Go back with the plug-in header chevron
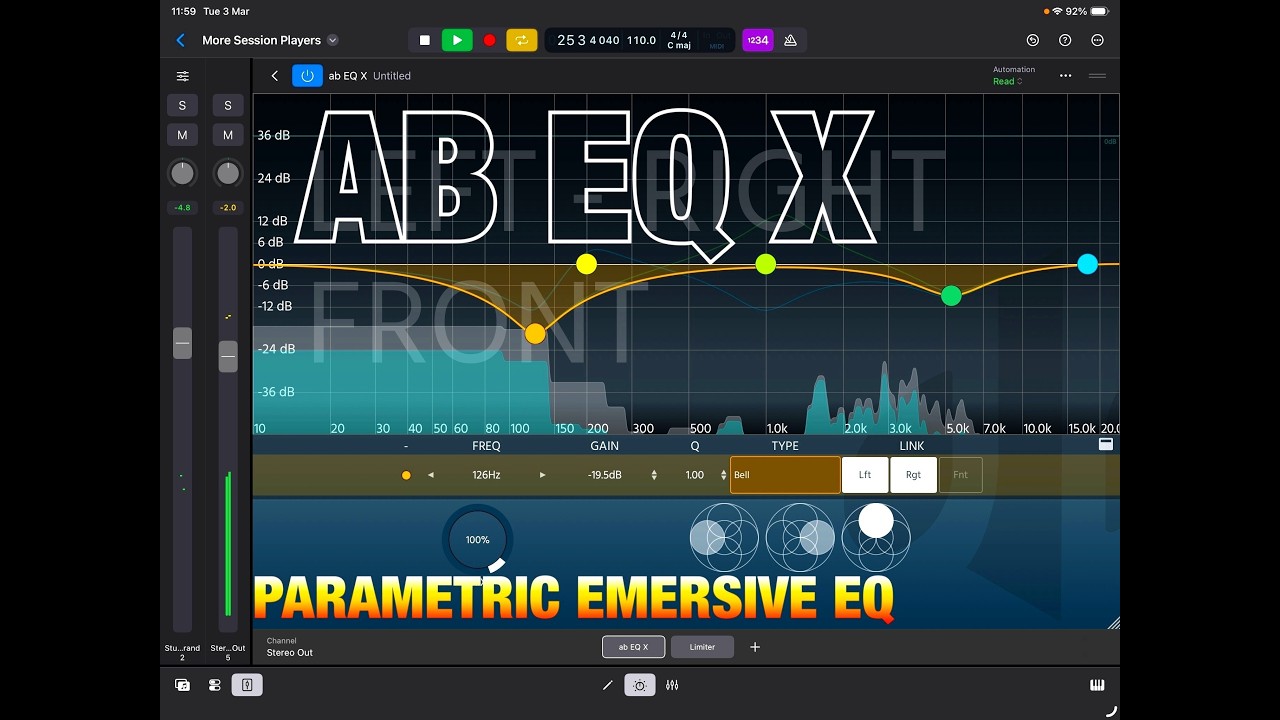The image size is (1280, 720). tap(275, 76)
